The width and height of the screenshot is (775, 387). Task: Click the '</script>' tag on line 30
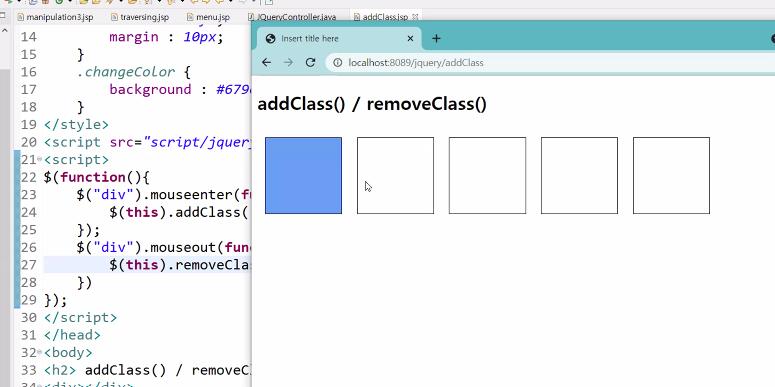80,317
